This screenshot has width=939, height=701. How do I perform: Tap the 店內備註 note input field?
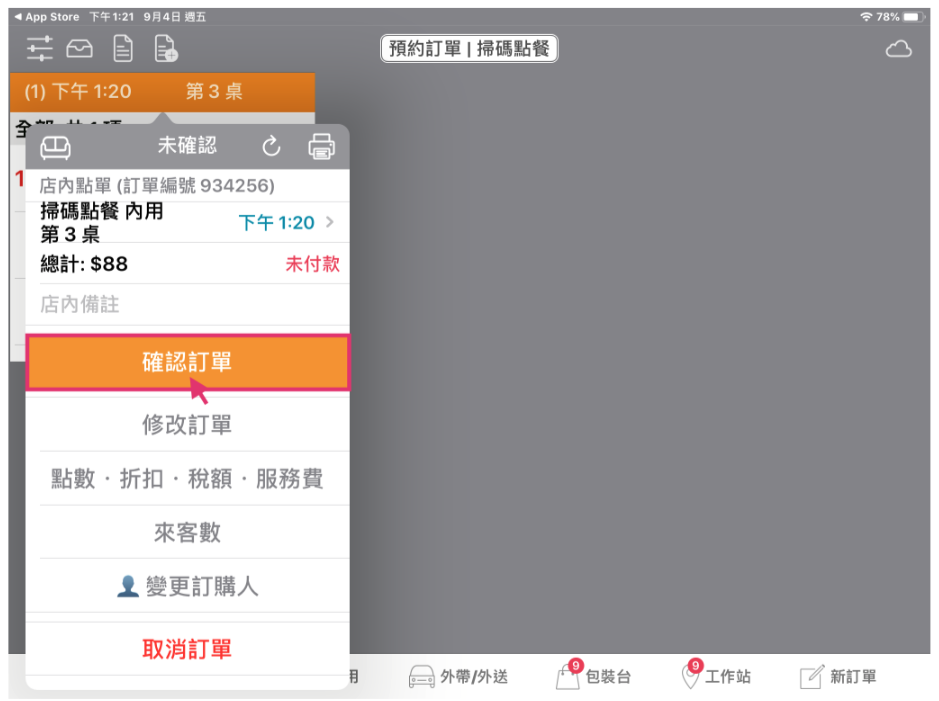pyautogui.click(x=187, y=305)
